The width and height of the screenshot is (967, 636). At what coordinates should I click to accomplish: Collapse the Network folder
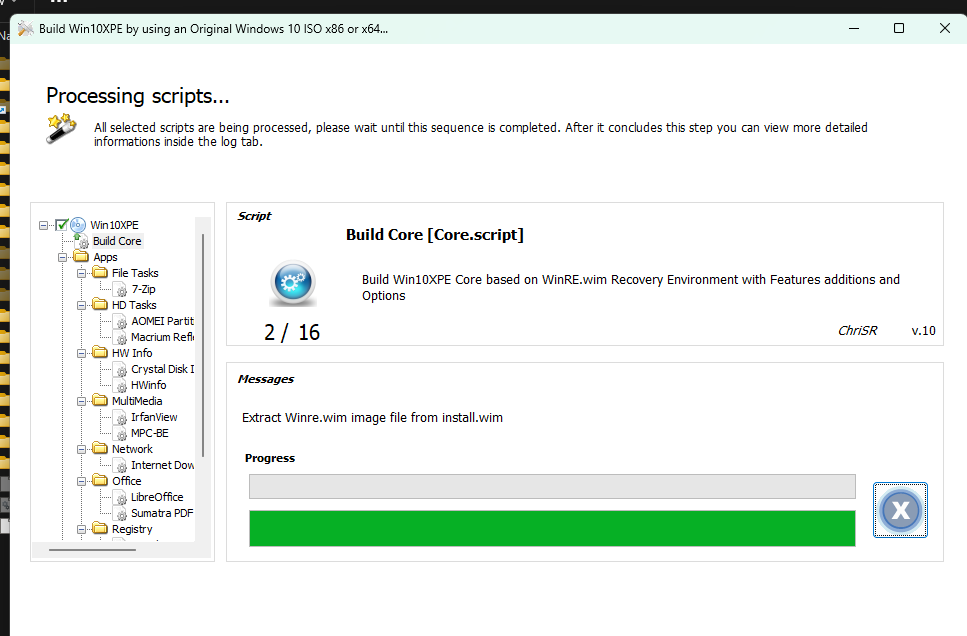(81, 450)
